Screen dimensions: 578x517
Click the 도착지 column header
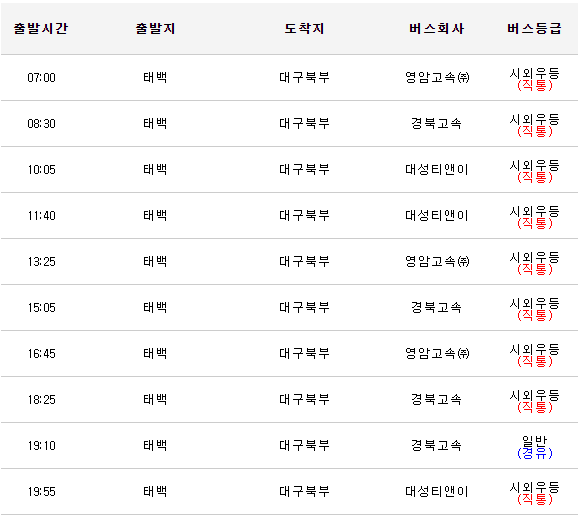(304, 28)
